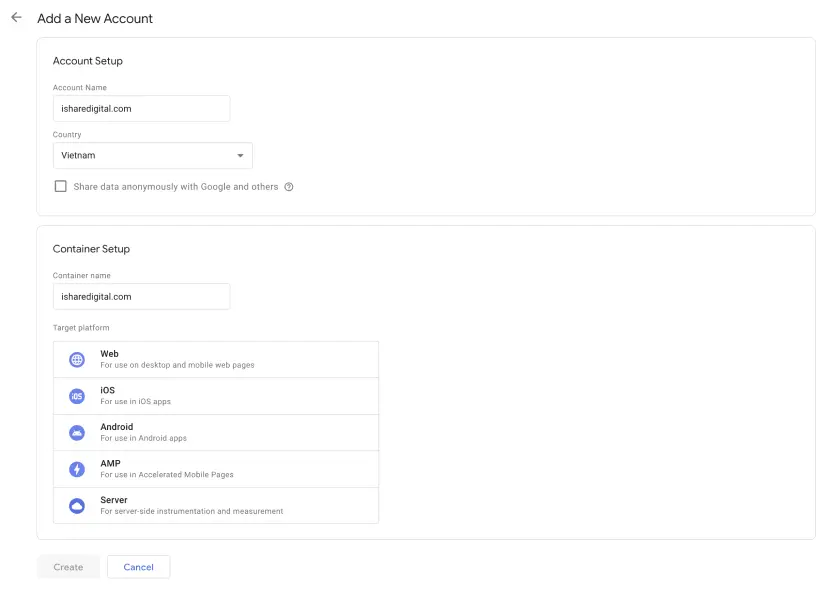Enable Share data anonymously with Google checkbox
Viewport: 826px width, 591px height.
tap(61, 186)
